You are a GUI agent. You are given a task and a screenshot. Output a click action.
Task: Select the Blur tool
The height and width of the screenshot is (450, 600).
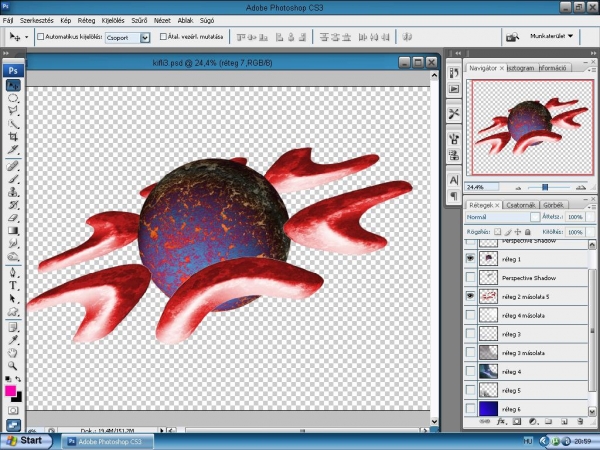(13, 243)
